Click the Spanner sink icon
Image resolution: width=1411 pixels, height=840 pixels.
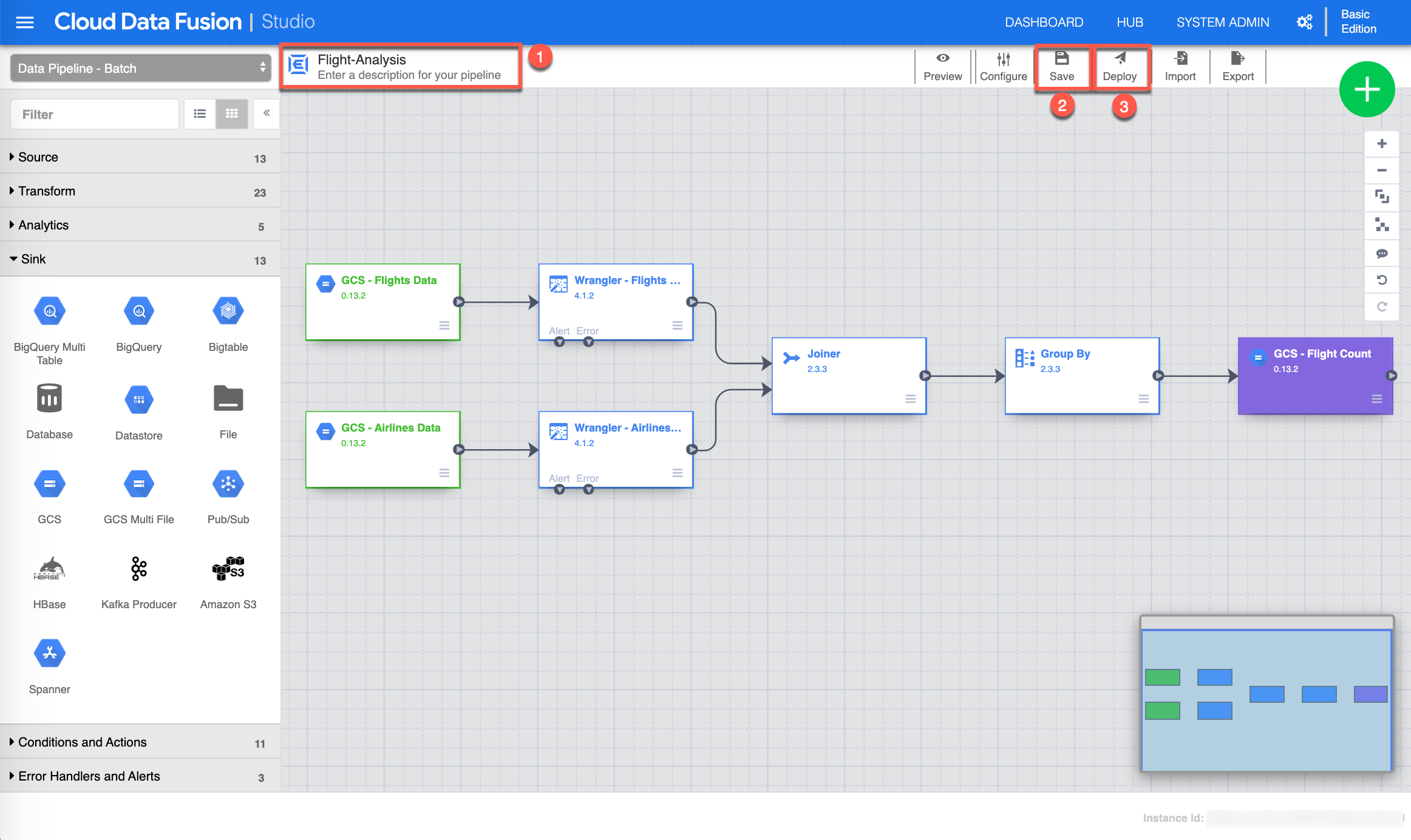50,654
